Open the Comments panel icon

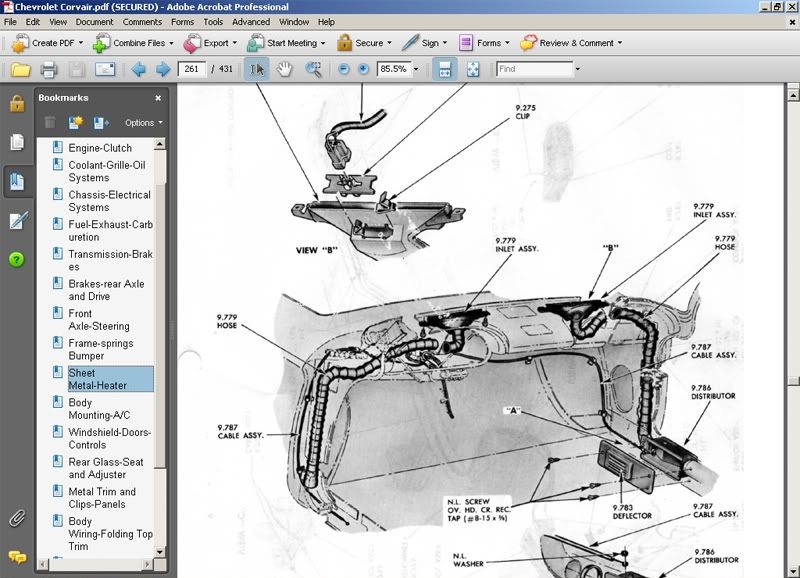17,557
